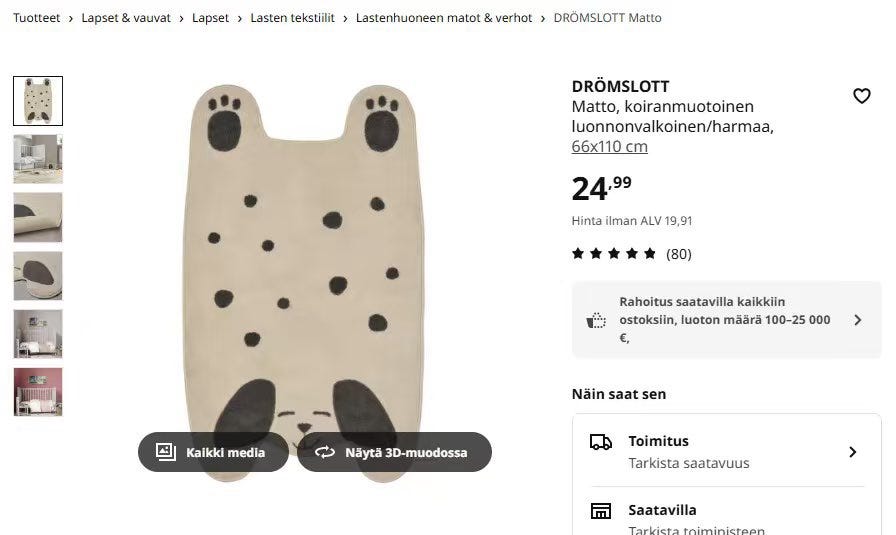The width and height of the screenshot is (896, 535).
Task: Open the Saatavilla store availability row
Action: 727,514
